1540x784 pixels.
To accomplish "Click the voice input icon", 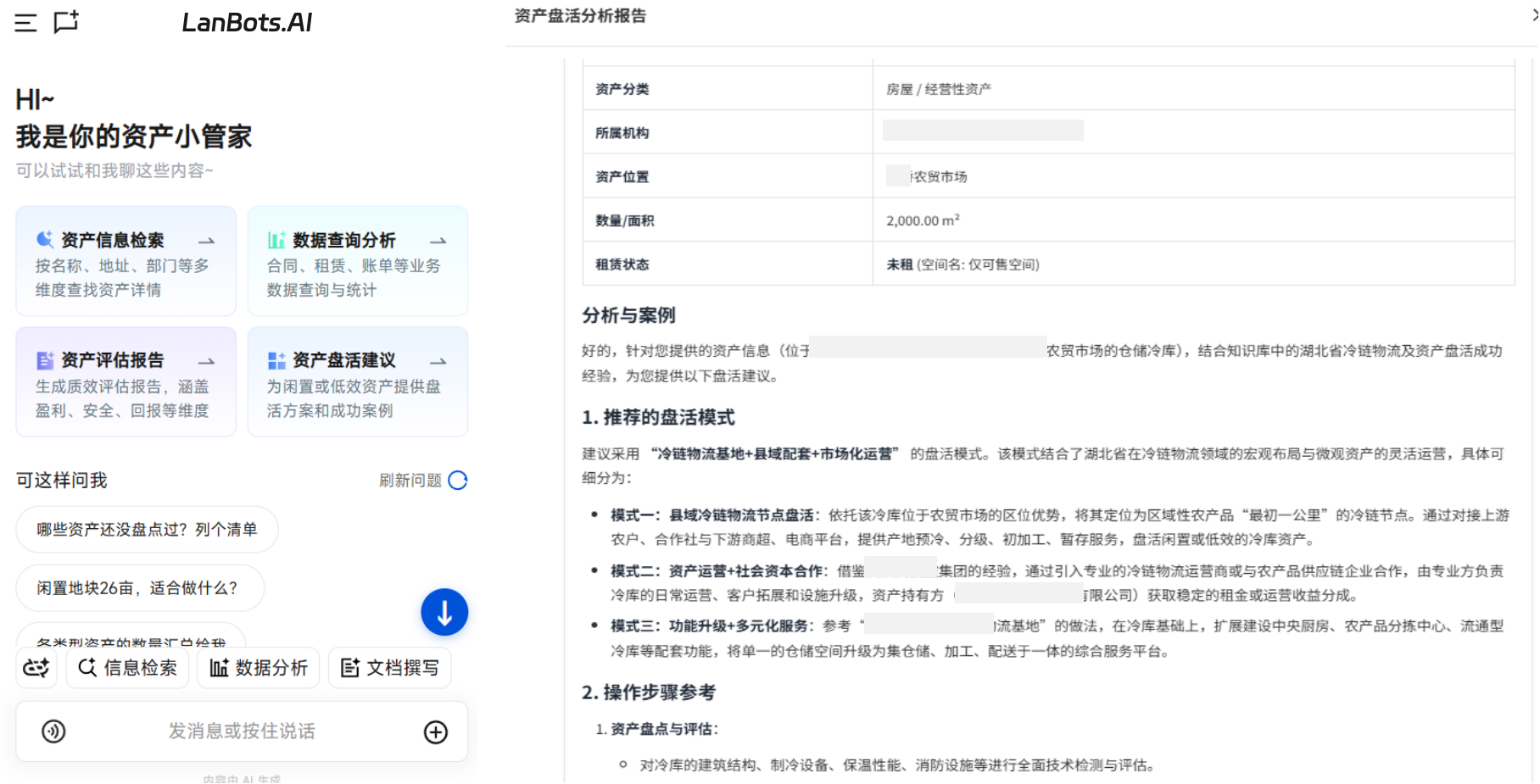I will coord(53,731).
